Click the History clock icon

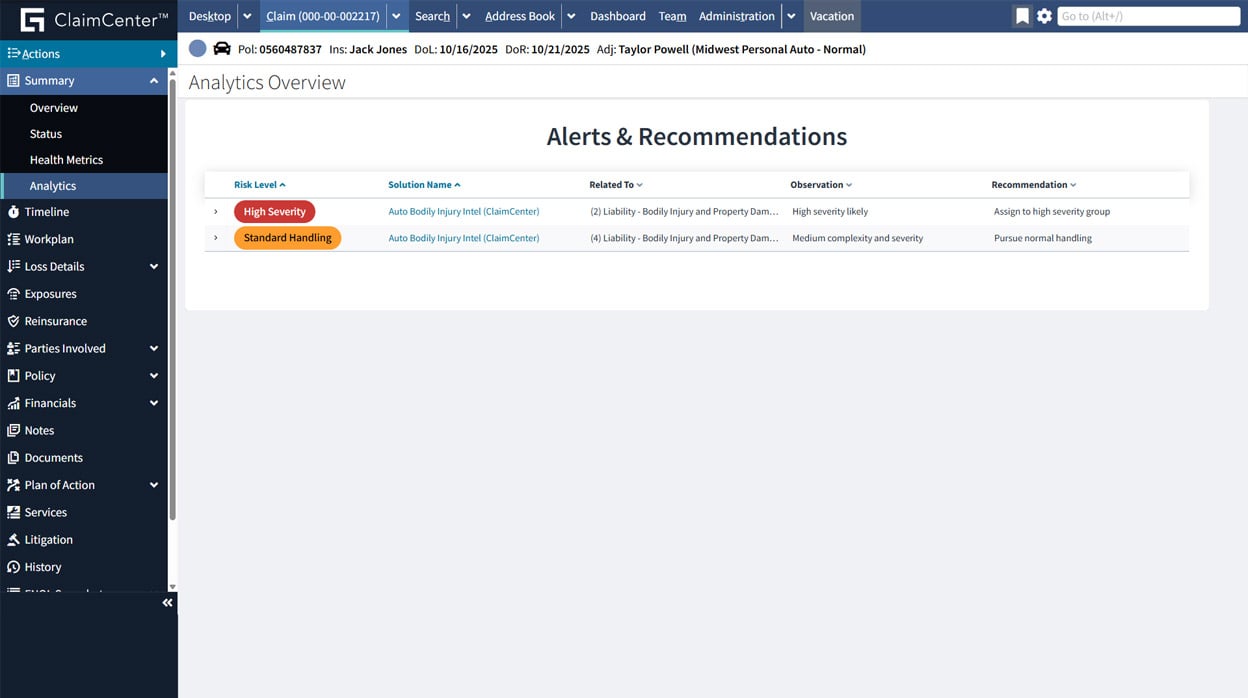[13, 567]
